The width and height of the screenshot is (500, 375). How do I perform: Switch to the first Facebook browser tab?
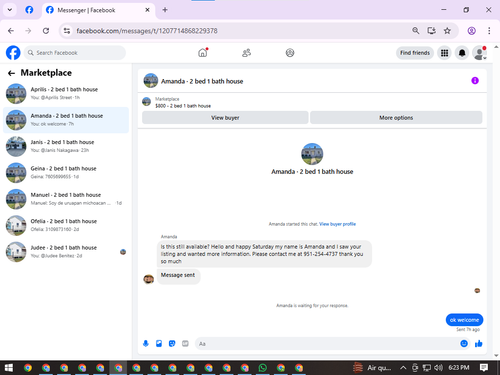point(29,10)
